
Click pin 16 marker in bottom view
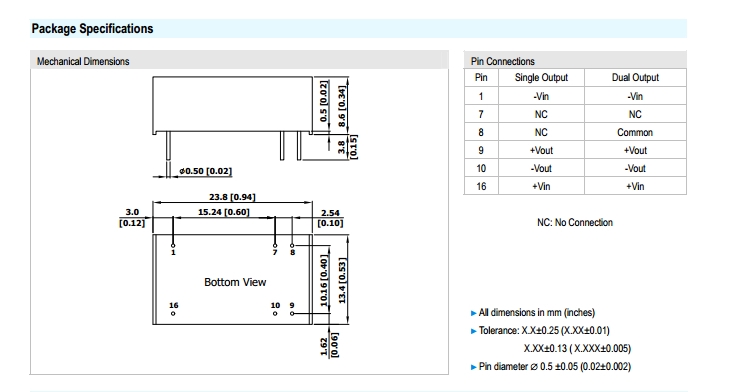pyautogui.click(x=173, y=313)
